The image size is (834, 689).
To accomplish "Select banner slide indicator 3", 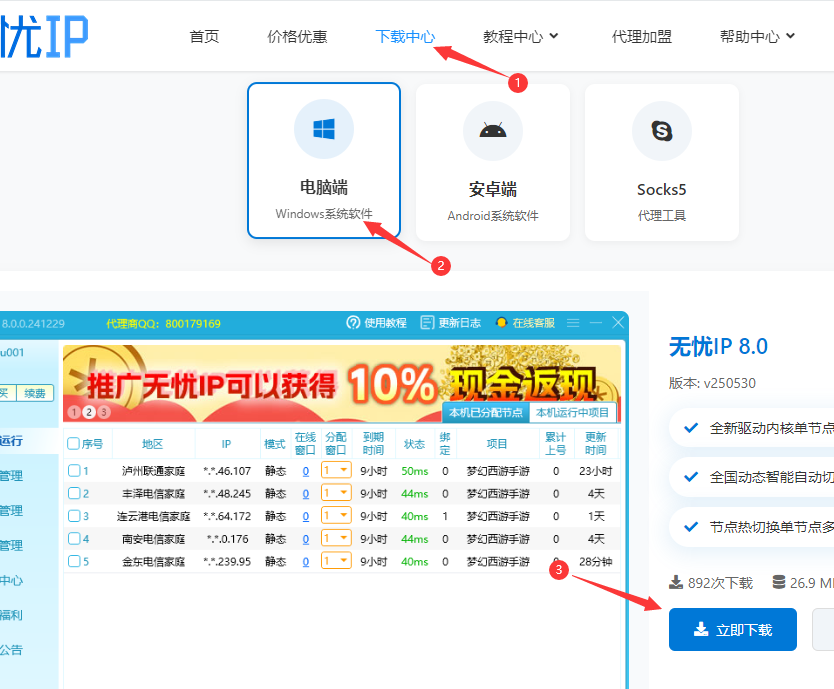I will point(104,412).
